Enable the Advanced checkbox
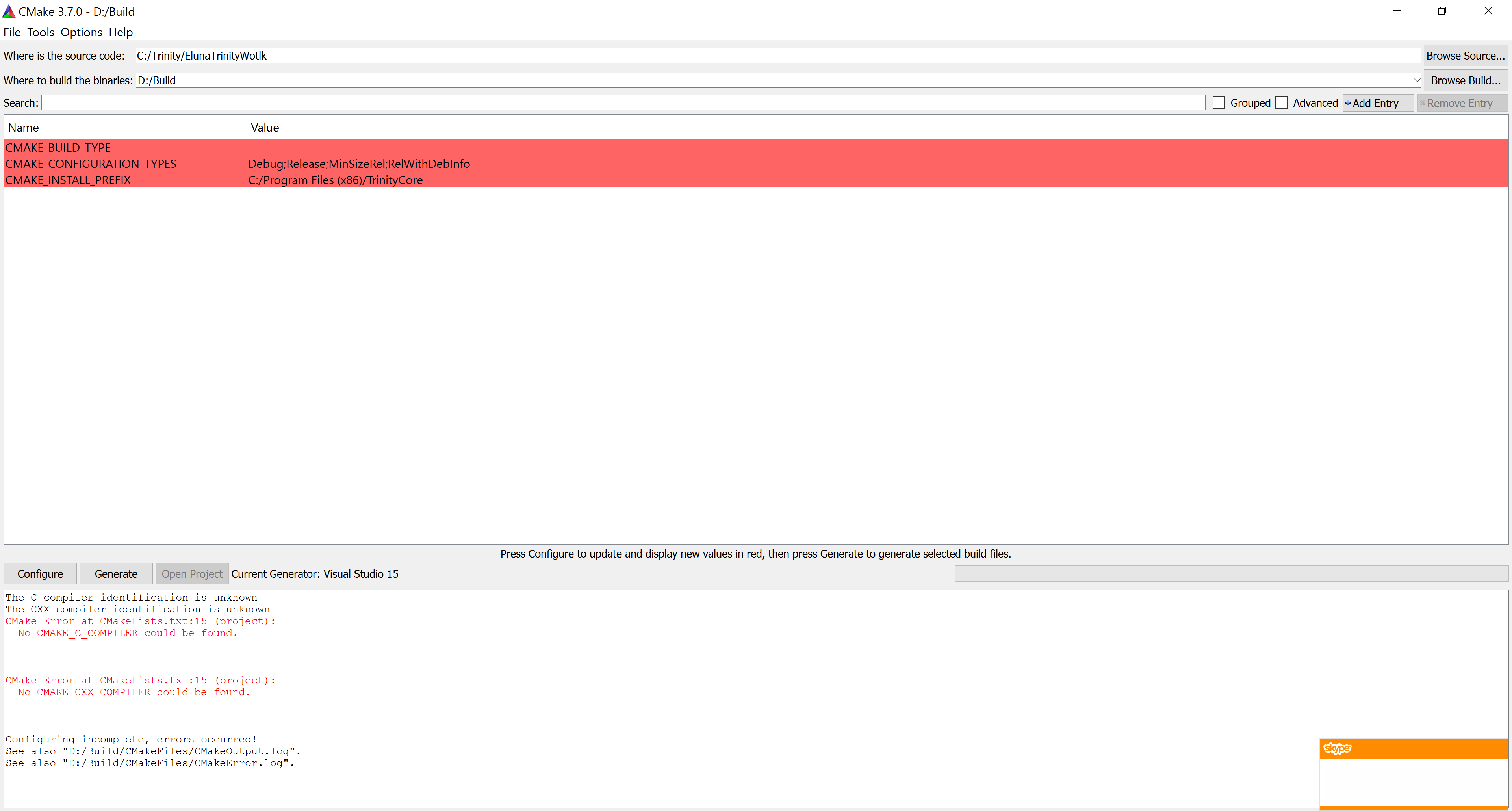Image resolution: width=1512 pixels, height=811 pixels. pyautogui.click(x=1282, y=103)
